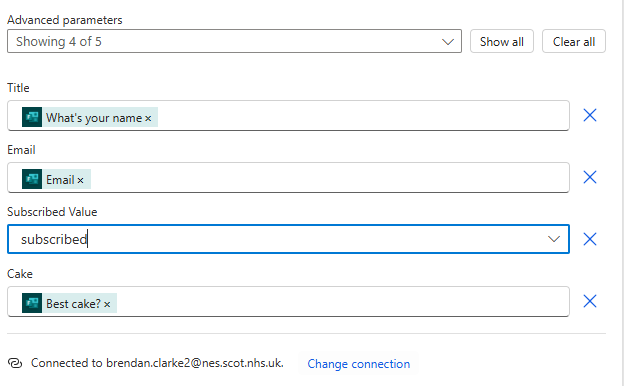624x386 pixels.
Task: Open the "Showing 4 of 5" advanced parameters dropdown
Action: [x=234, y=41]
